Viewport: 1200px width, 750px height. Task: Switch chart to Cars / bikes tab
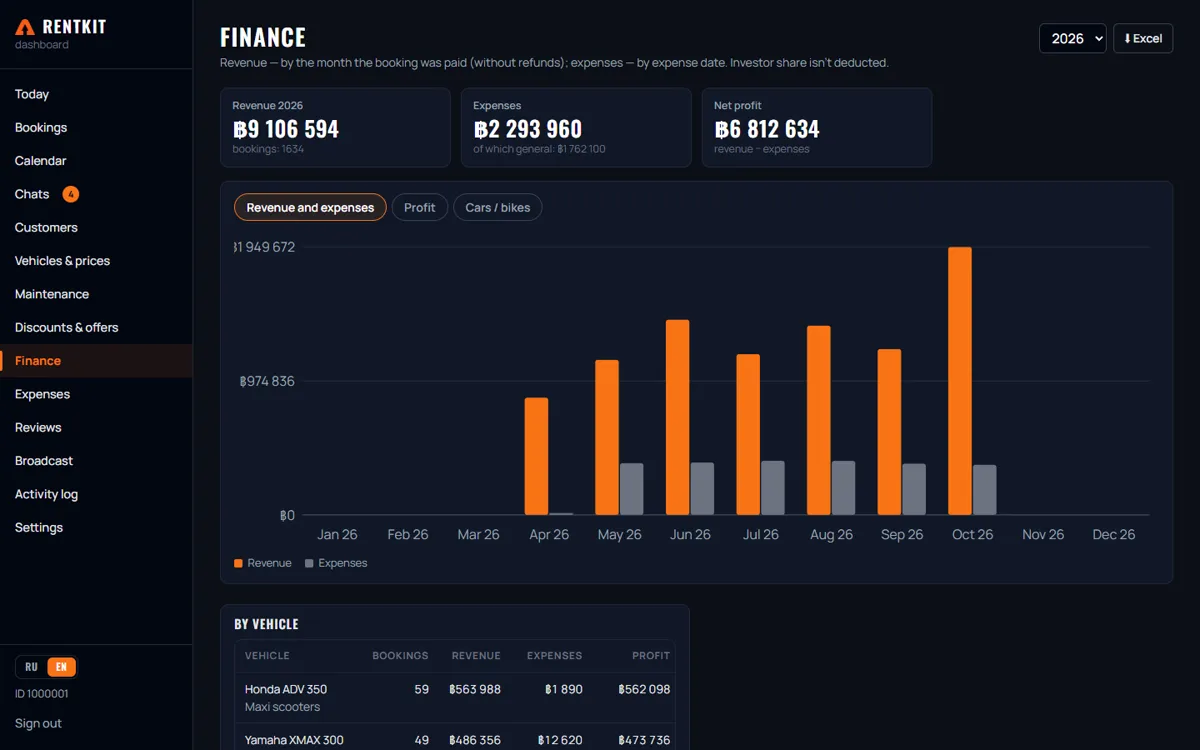coord(498,207)
